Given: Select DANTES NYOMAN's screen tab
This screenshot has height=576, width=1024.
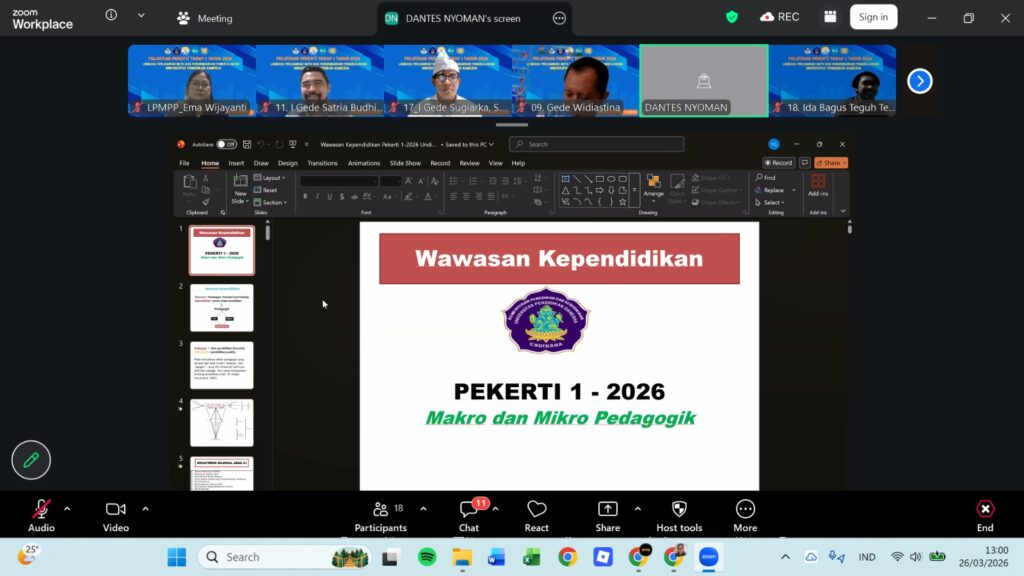Looking at the screenshot, I should tap(463, 18).
